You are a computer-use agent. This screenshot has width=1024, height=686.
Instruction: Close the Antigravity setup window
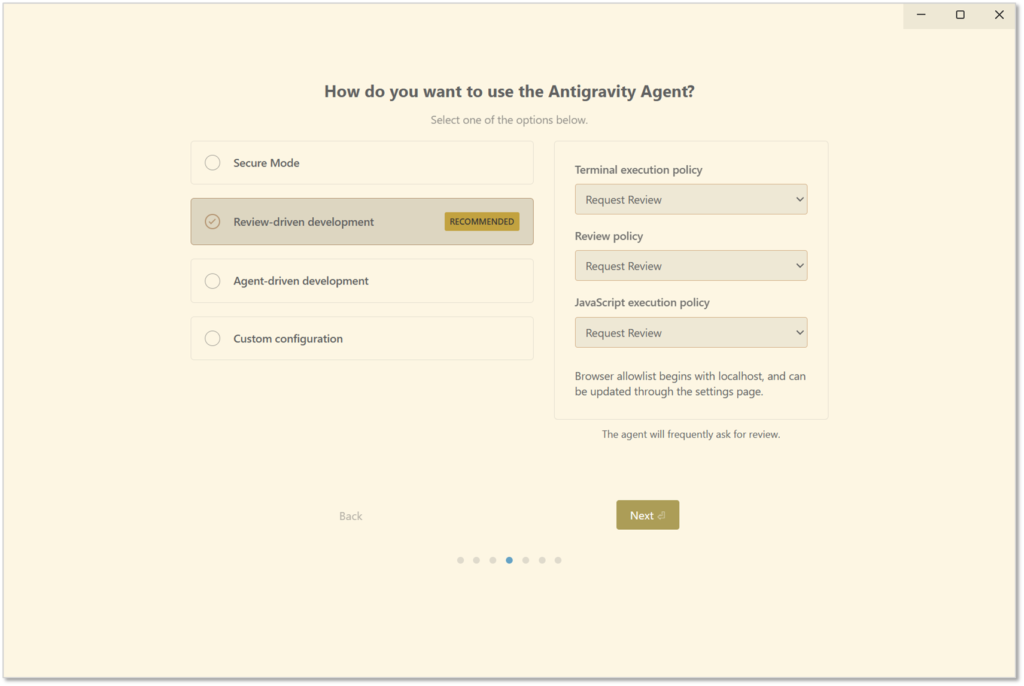point(999,15)
